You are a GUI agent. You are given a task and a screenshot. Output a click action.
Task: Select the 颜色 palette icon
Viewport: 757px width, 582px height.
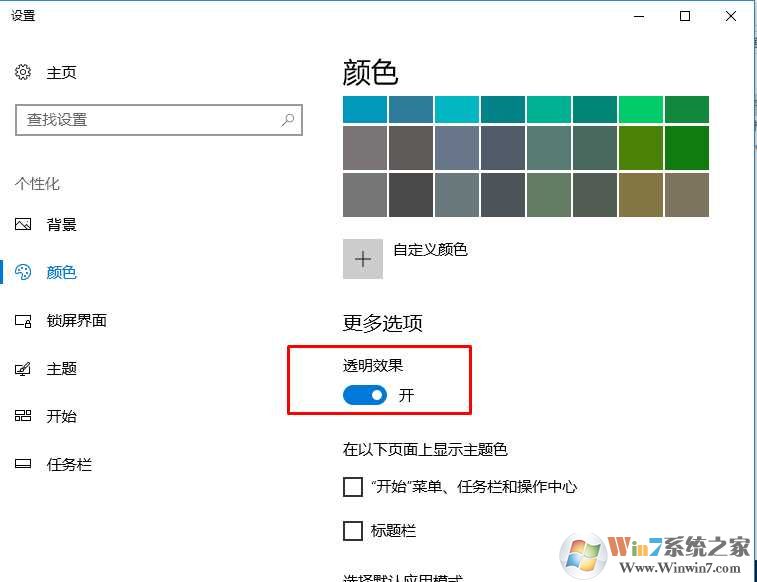point(23,272)
